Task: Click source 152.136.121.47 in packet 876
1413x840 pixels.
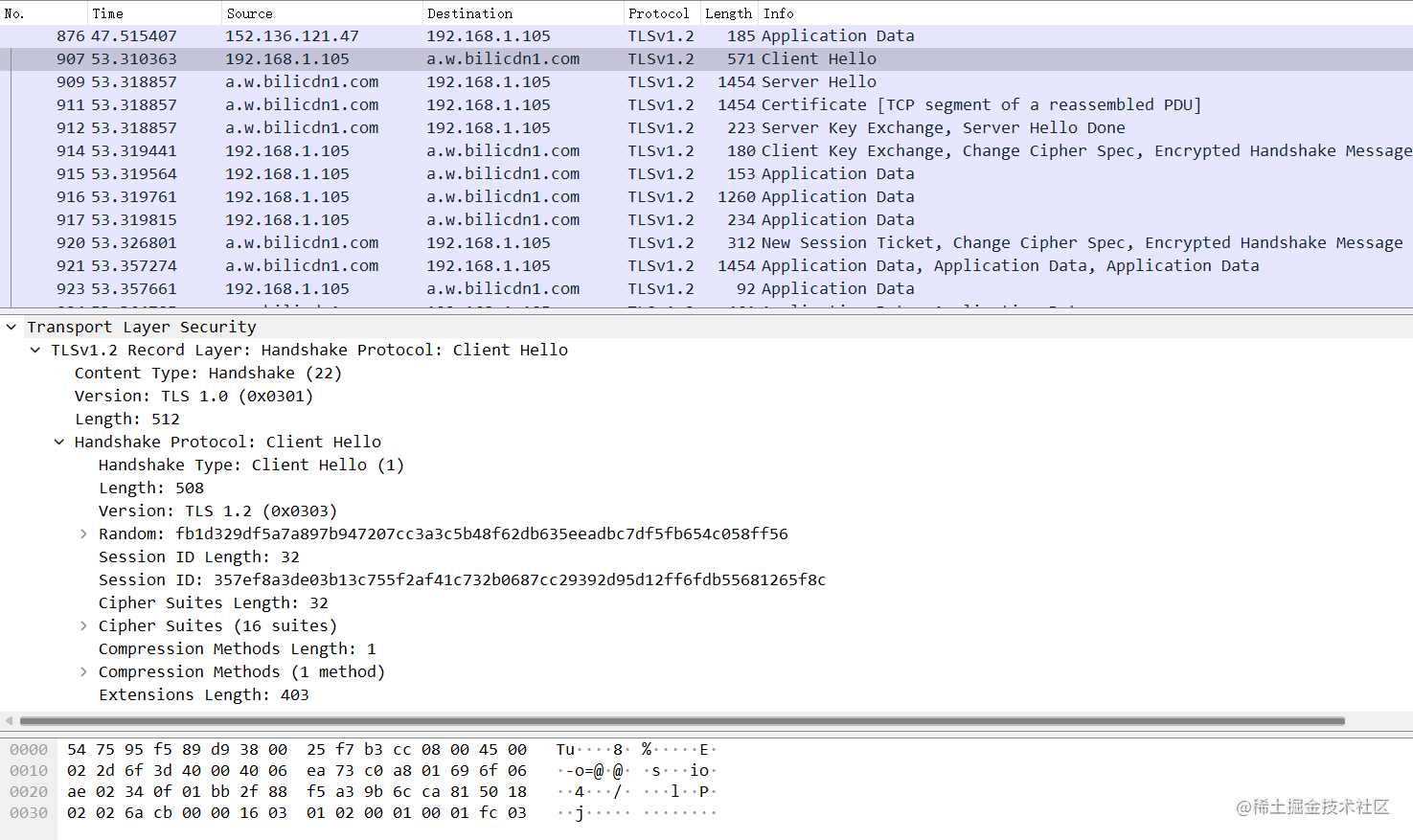Action: (292, 36)
